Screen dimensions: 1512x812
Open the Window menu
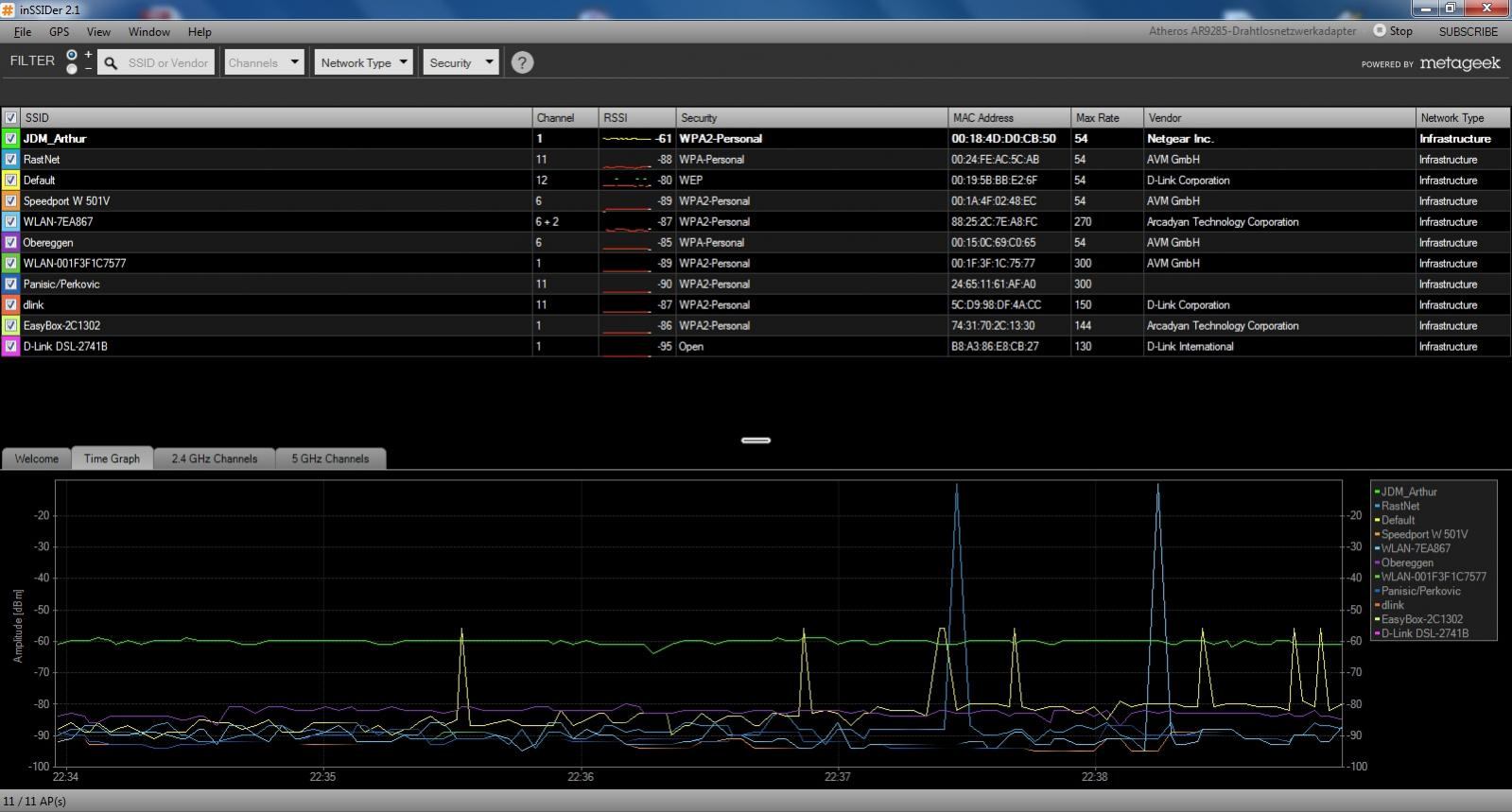pos(149,31)
